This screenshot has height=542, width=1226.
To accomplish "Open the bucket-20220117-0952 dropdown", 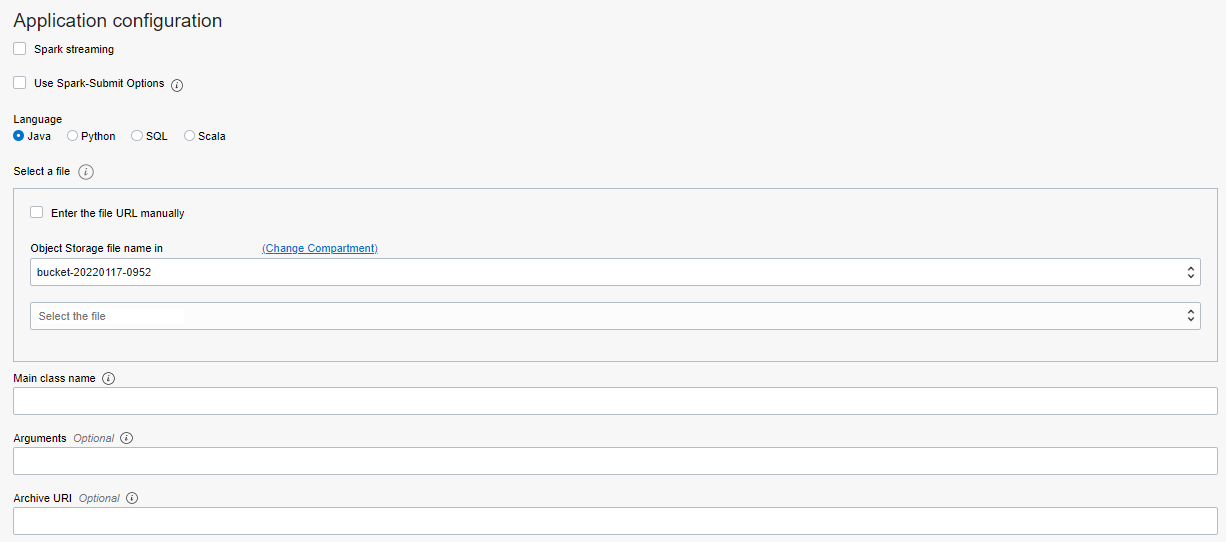I will tap(615, 272).
